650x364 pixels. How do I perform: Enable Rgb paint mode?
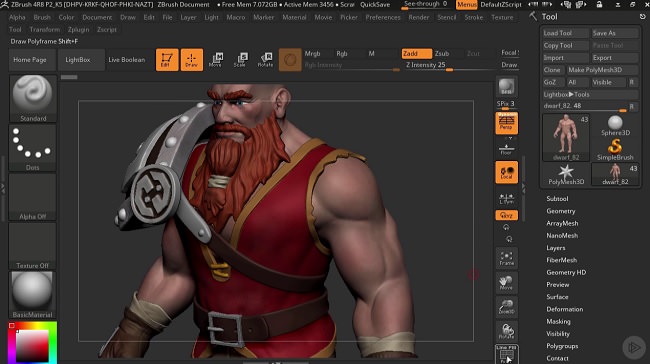(x=342, y=53)
